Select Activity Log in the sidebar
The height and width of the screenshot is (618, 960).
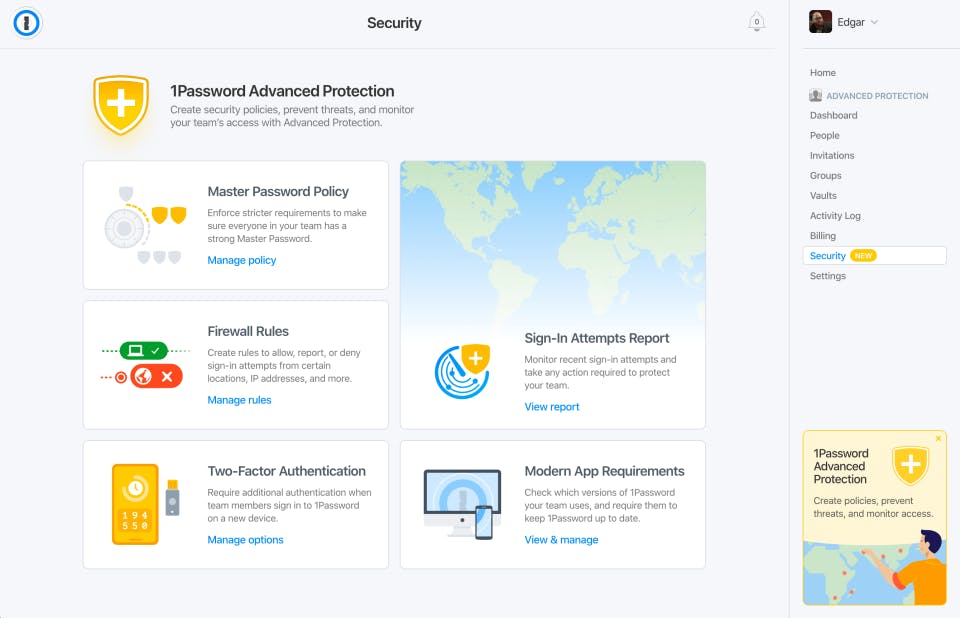point(835,215)
